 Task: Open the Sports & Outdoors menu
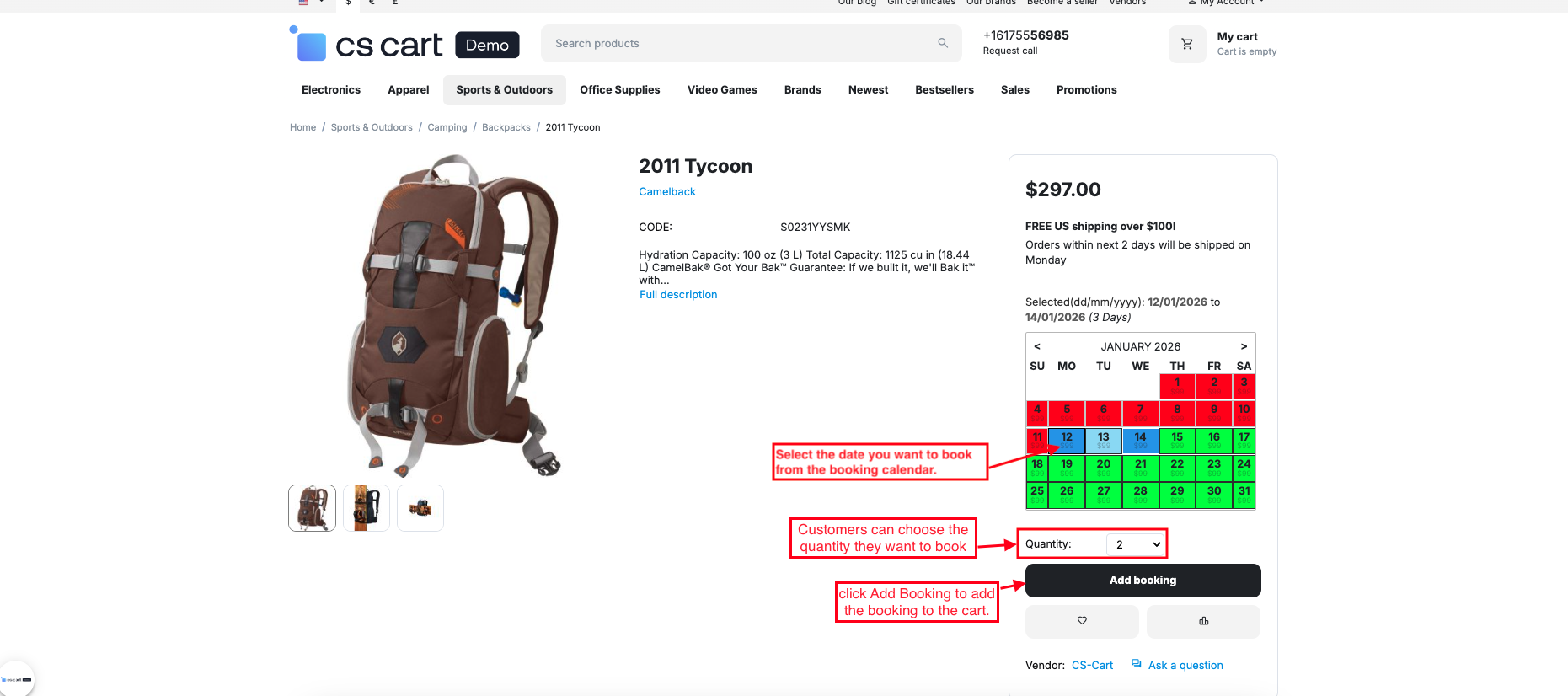(504, 90)
